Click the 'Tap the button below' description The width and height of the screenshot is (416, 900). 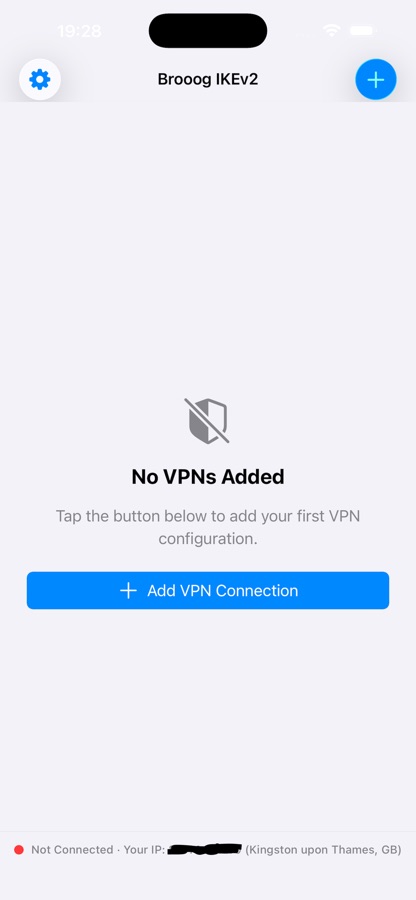pyautogui.click(x=208, y=527)
